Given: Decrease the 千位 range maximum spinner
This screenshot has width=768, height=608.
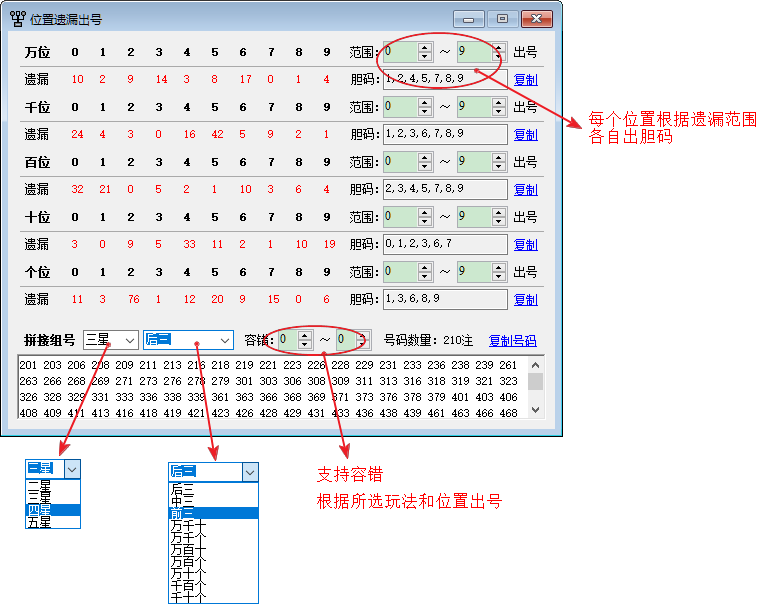Looking at the screenshot, I should (498, 111).
